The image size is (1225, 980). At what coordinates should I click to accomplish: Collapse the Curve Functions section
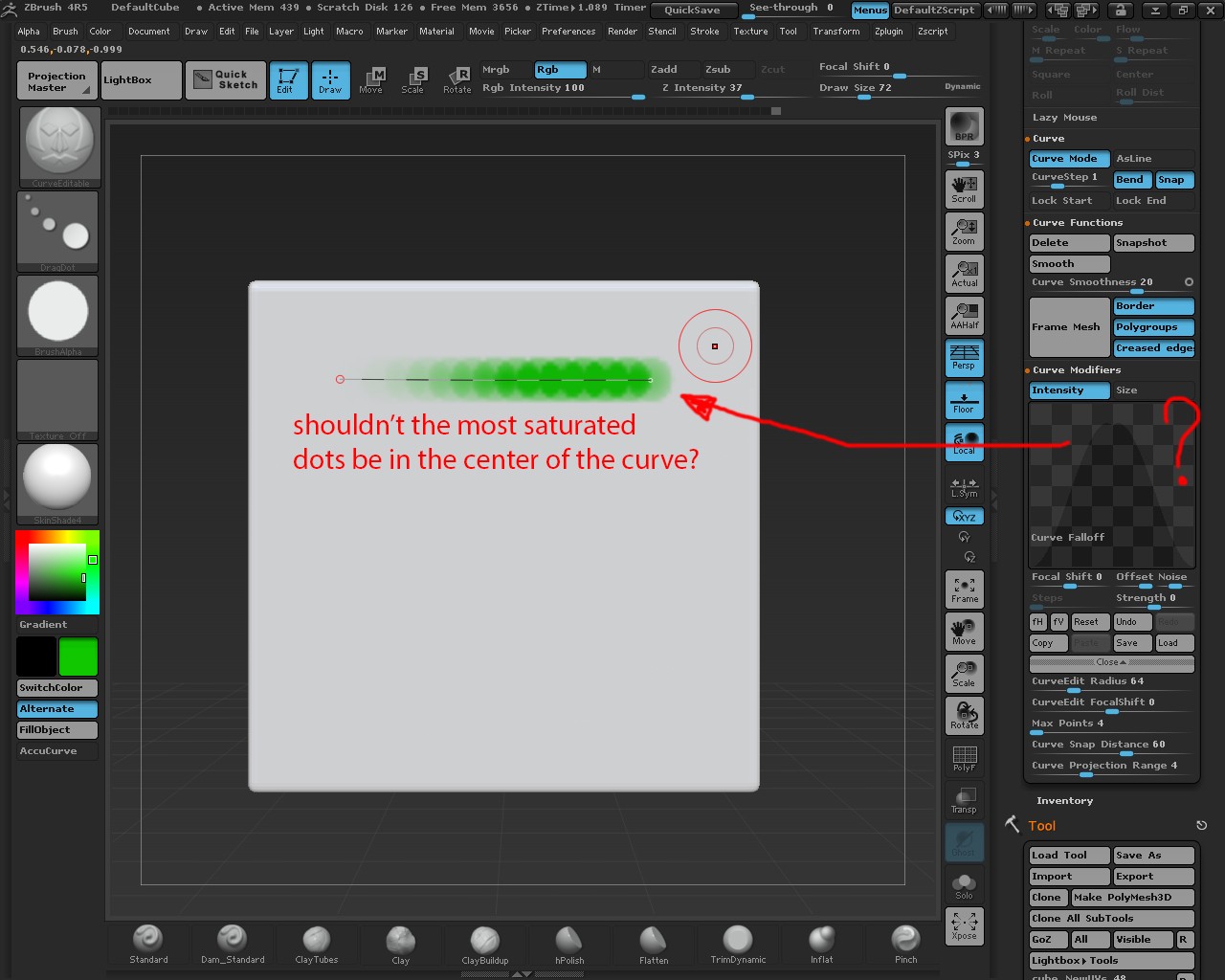coord(1077,223)
